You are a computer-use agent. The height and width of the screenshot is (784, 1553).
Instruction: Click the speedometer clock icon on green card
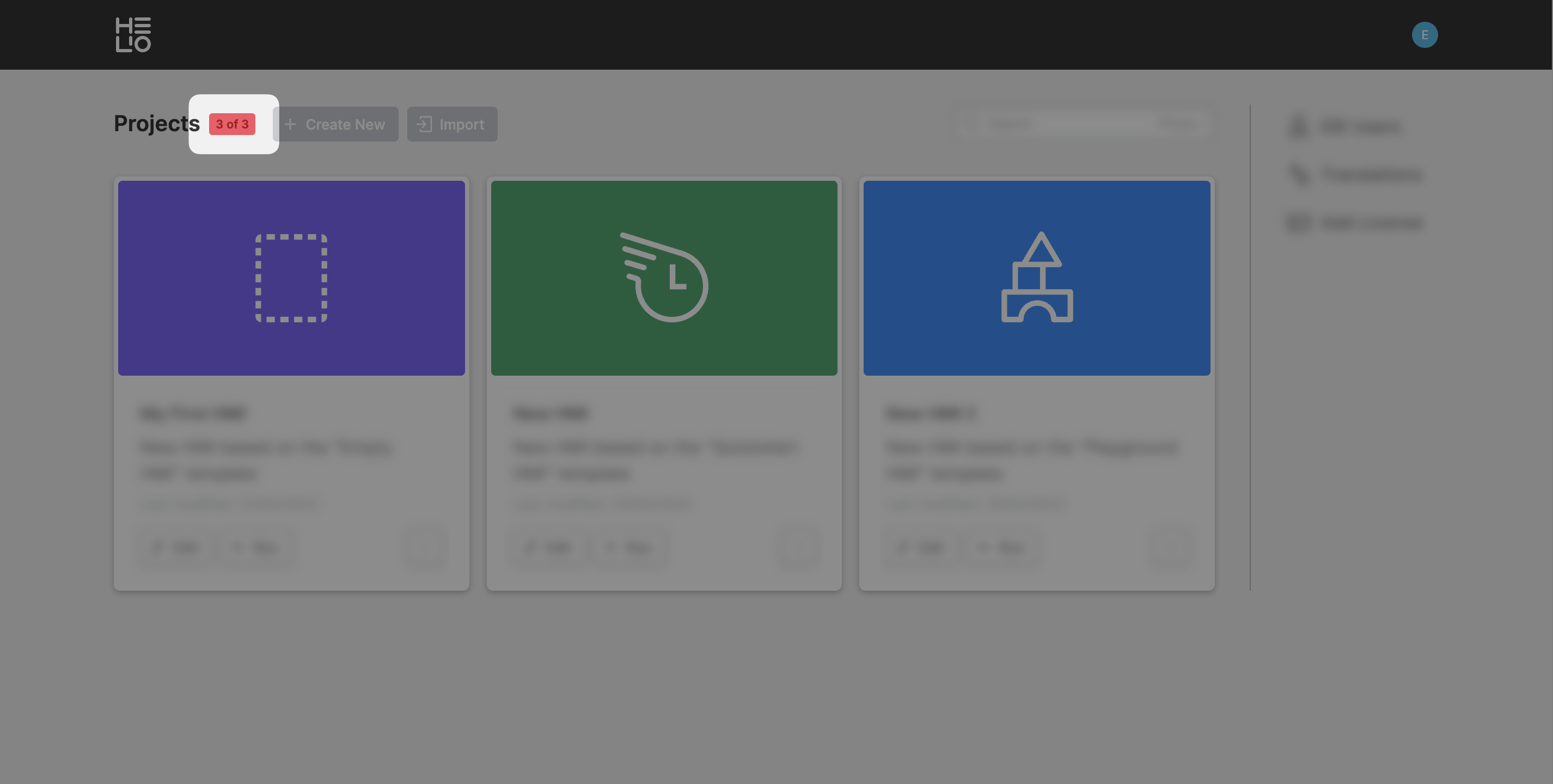664,278
